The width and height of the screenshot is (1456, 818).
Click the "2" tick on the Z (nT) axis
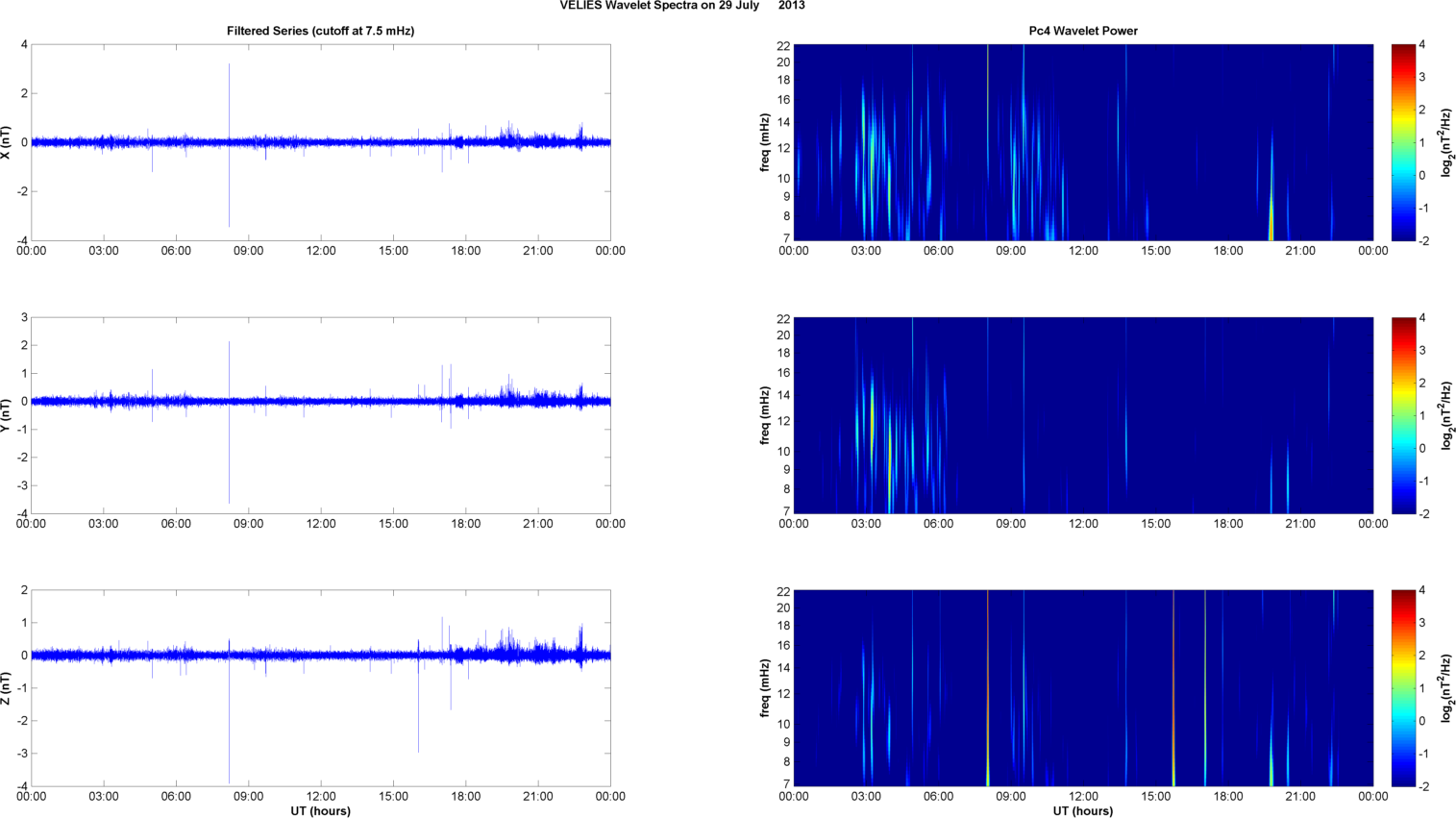coord(24,590)
